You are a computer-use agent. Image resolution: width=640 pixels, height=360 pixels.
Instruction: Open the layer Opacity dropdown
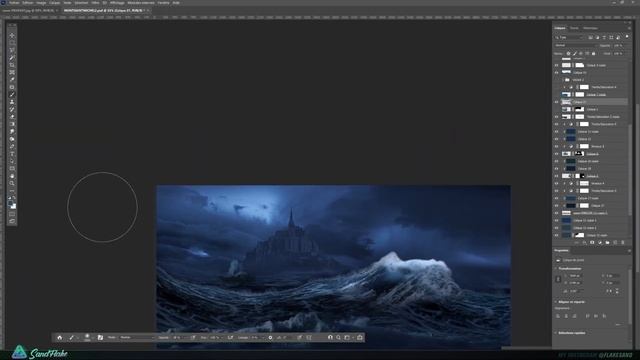point(618,45)
